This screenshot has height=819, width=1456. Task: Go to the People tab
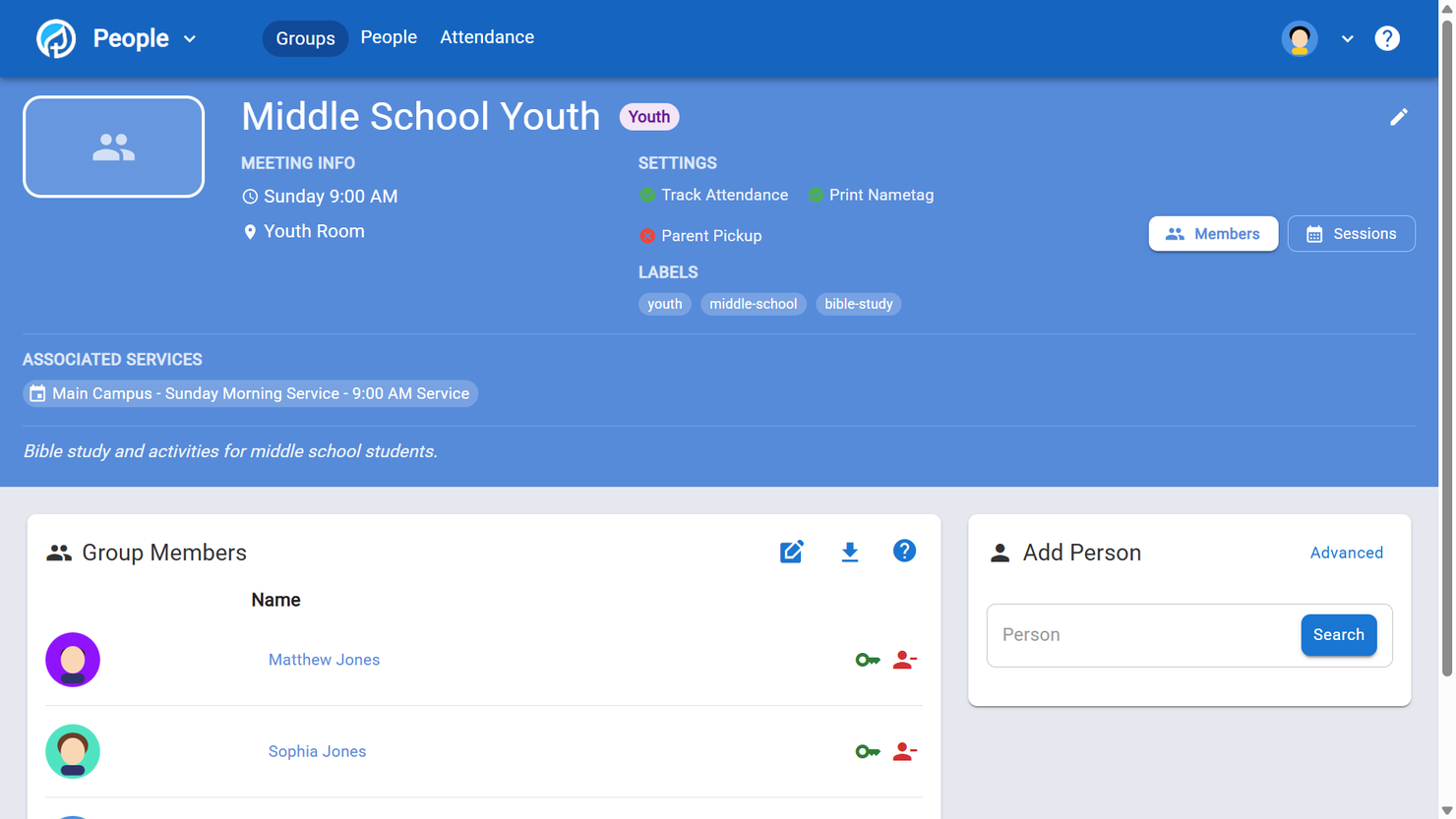tap(389, 37)
